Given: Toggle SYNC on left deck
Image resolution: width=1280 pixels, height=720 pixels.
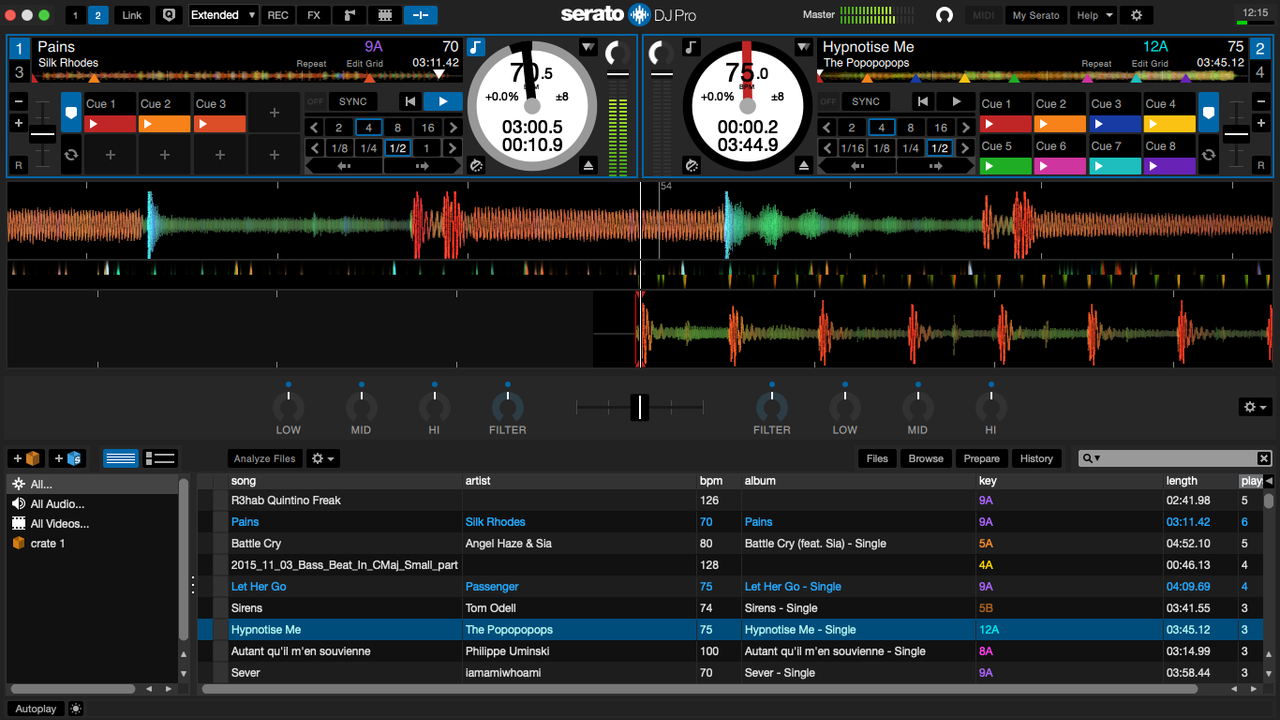Looking at the screenshot, I should [353, 102].
